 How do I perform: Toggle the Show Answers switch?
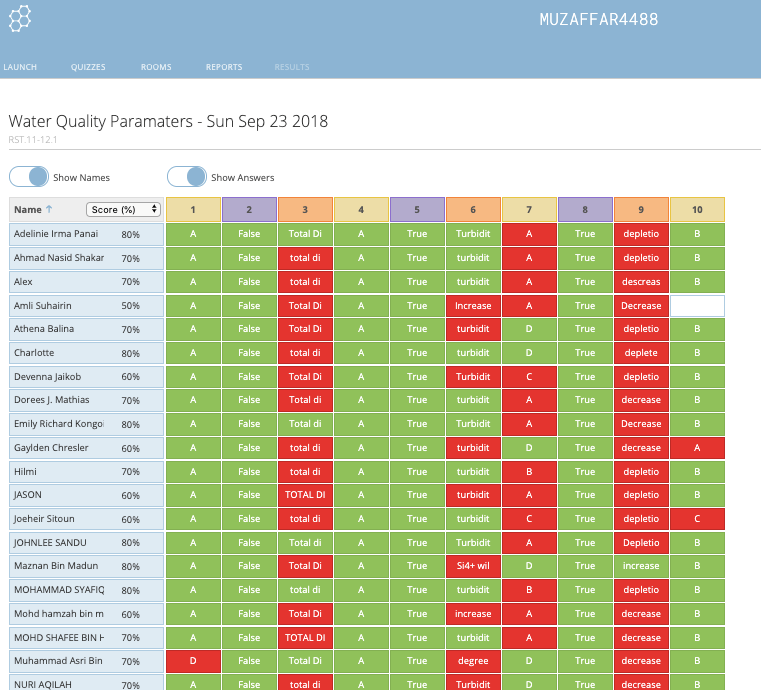coord(187,177)
